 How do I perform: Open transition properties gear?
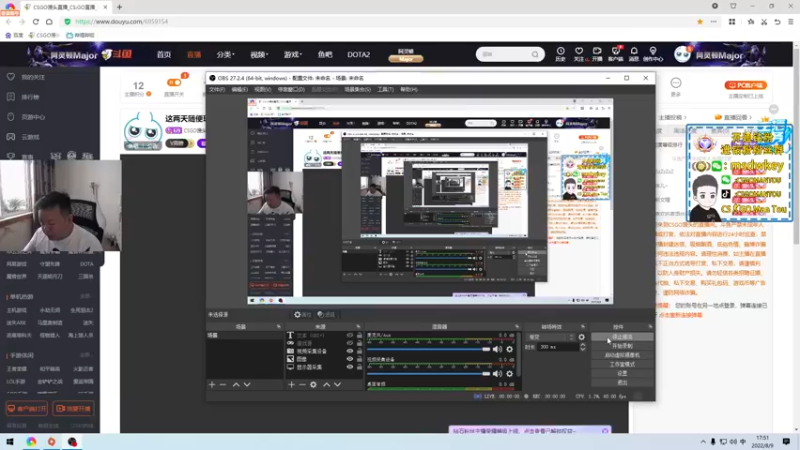pos(582,337)
